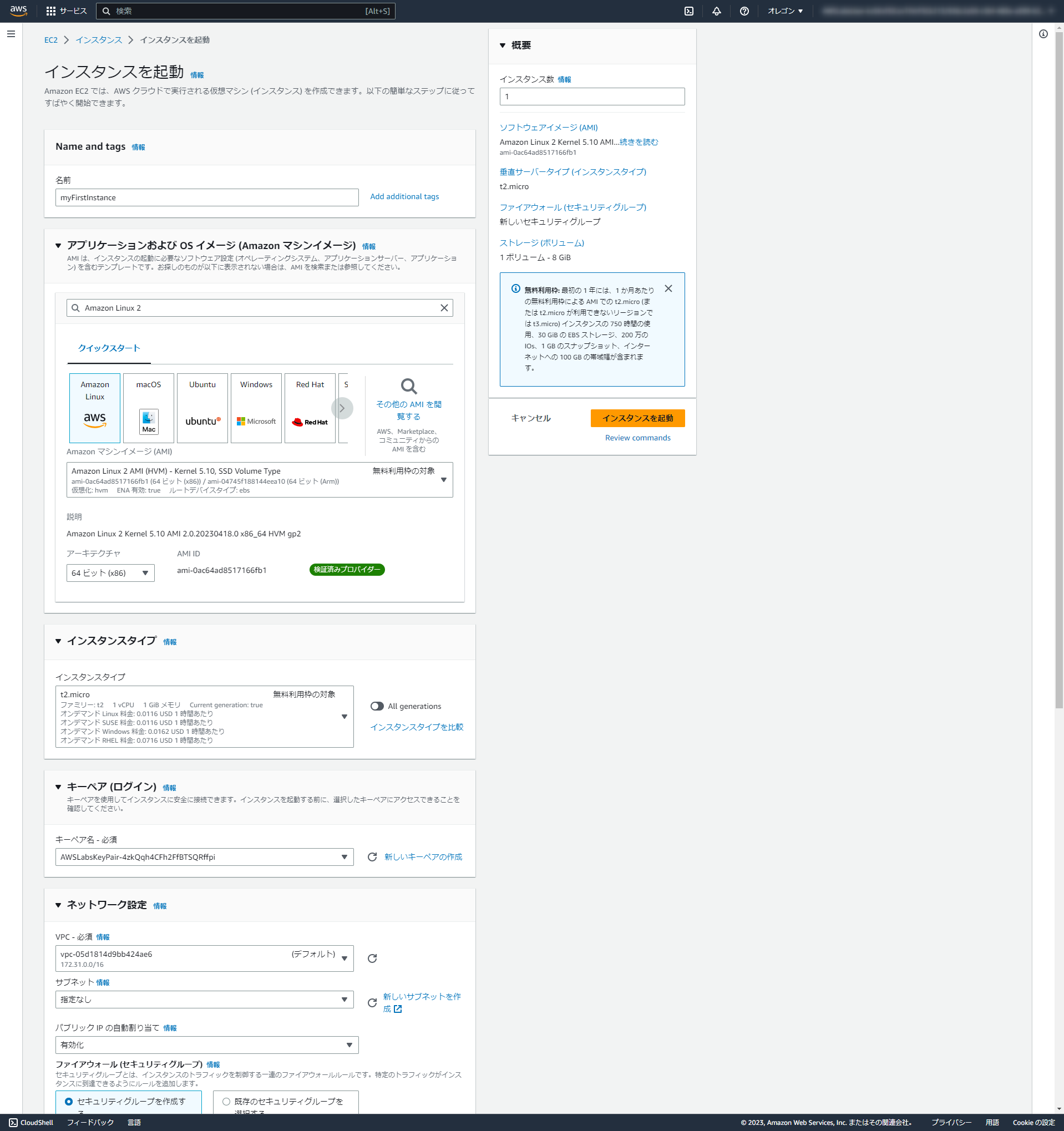This screenshot has height=1131, width=1064.
Task: Open 新しいキーペアの作成 link
Action: tap(423, 856)
